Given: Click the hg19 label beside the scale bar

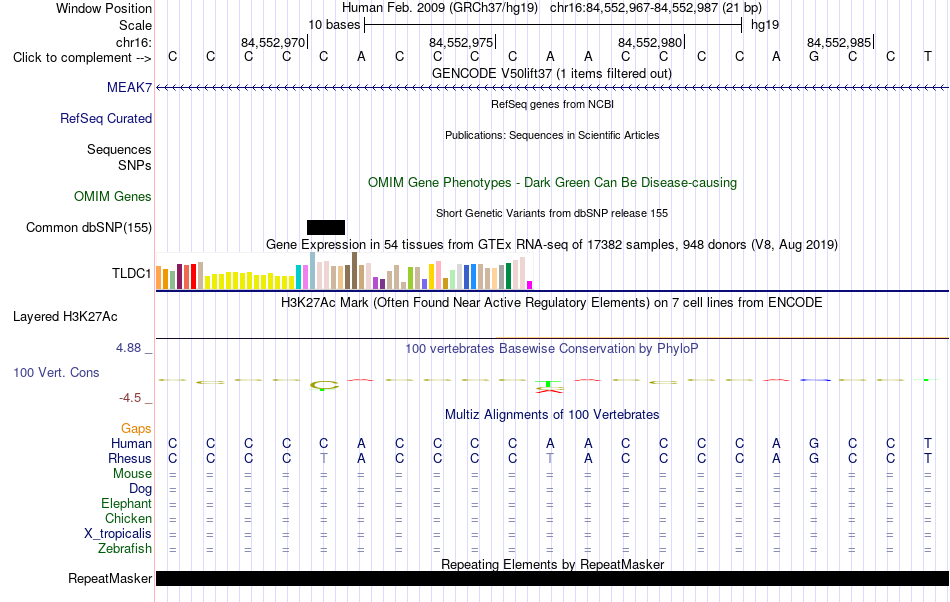Looking at the screenshot, I should tap(765, 25).
